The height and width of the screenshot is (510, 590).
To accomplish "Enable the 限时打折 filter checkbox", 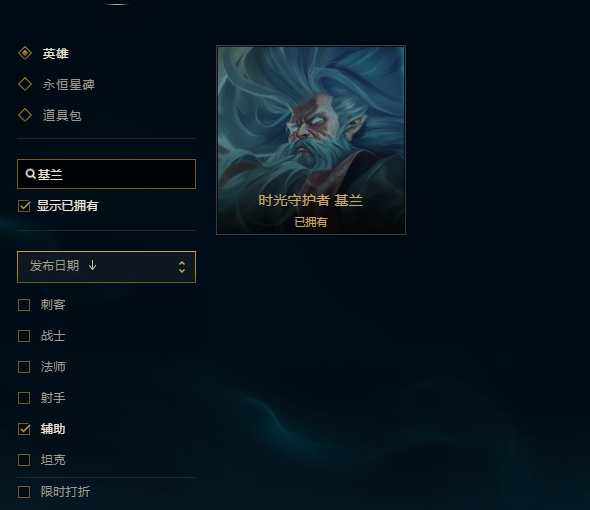I will coord(24,492).
